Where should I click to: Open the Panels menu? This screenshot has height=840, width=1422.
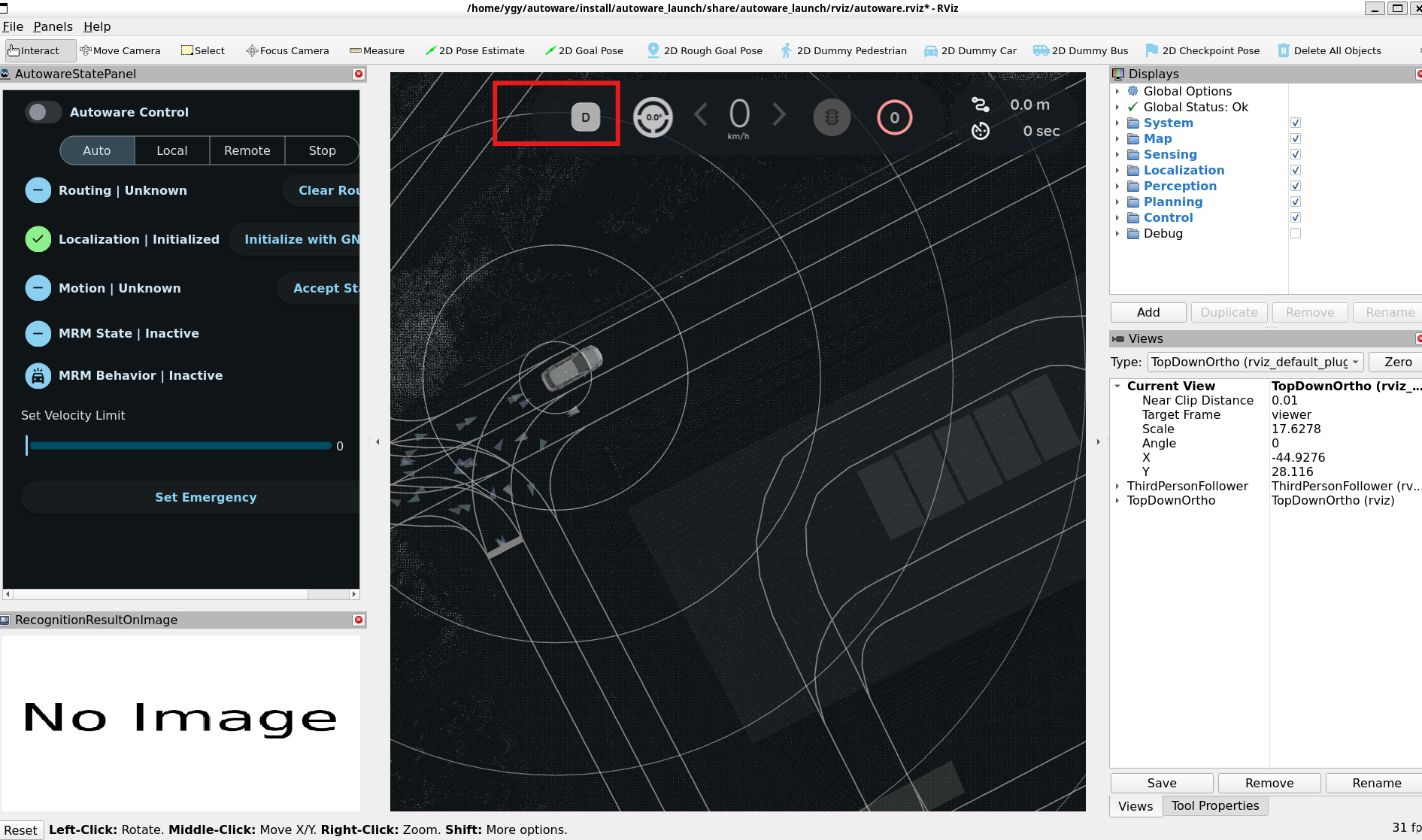53,26
